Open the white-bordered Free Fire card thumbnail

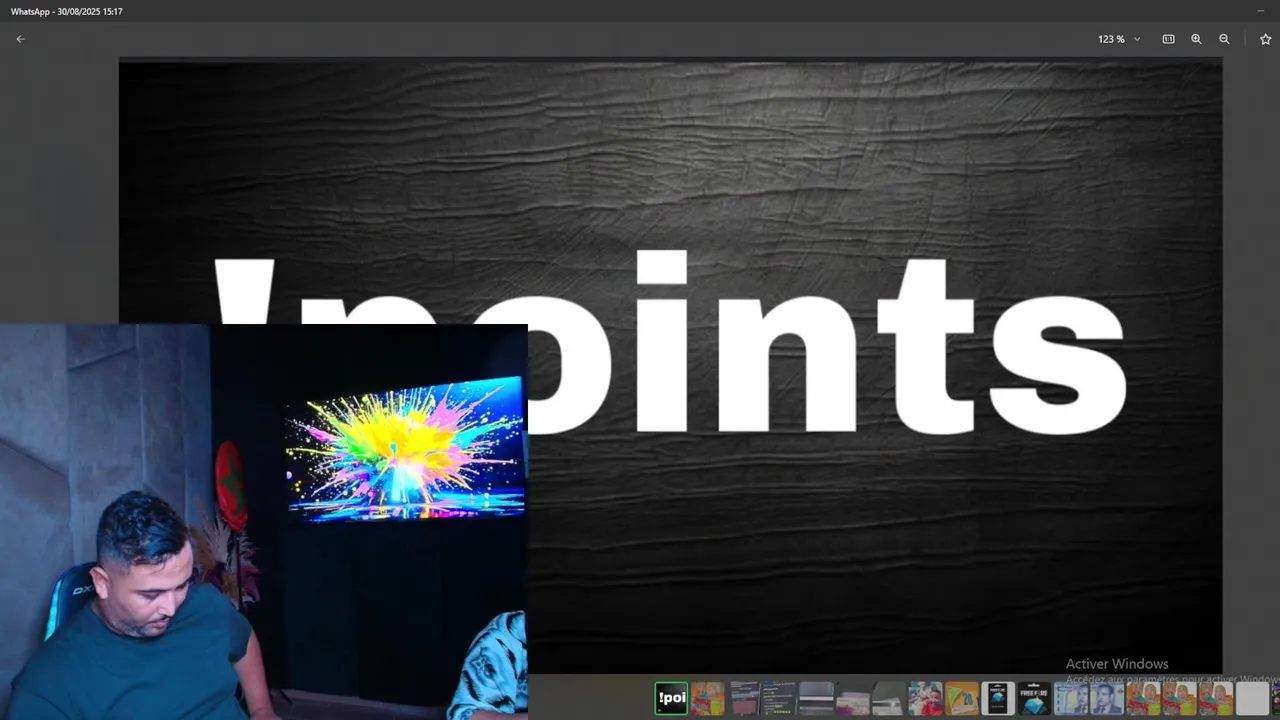point(997,698)
